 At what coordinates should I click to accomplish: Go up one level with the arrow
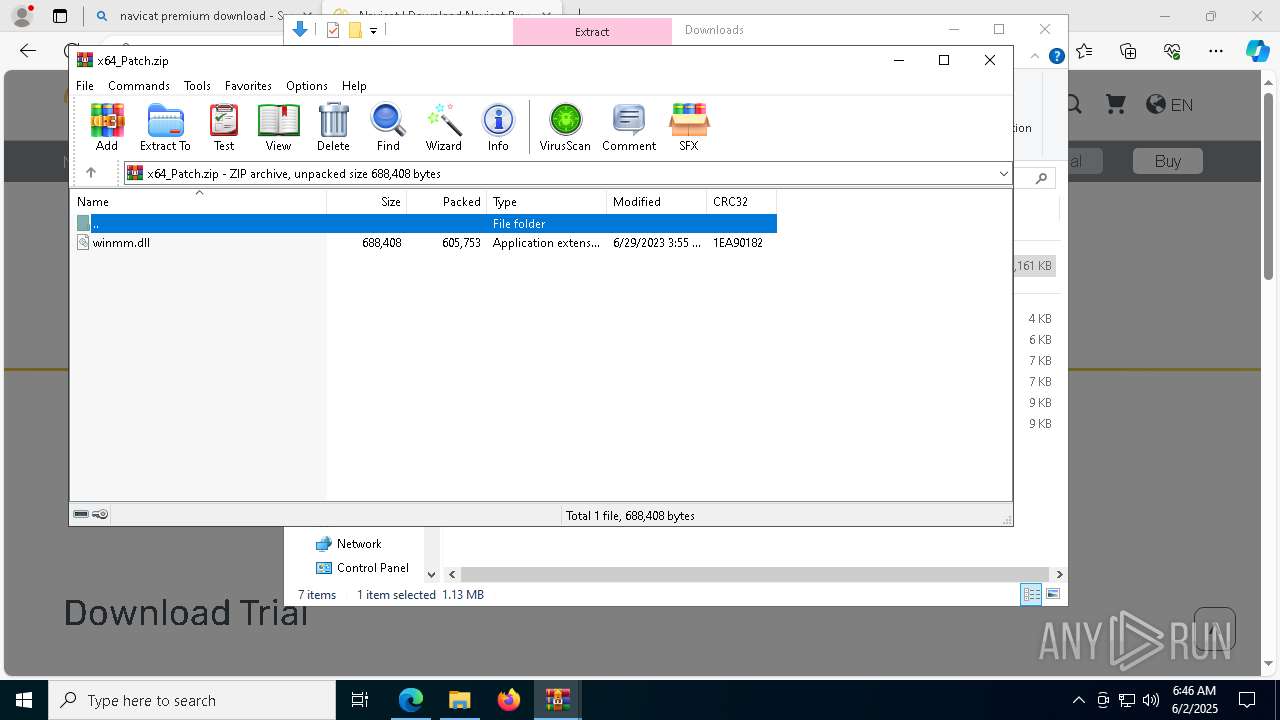click(91, 173)
